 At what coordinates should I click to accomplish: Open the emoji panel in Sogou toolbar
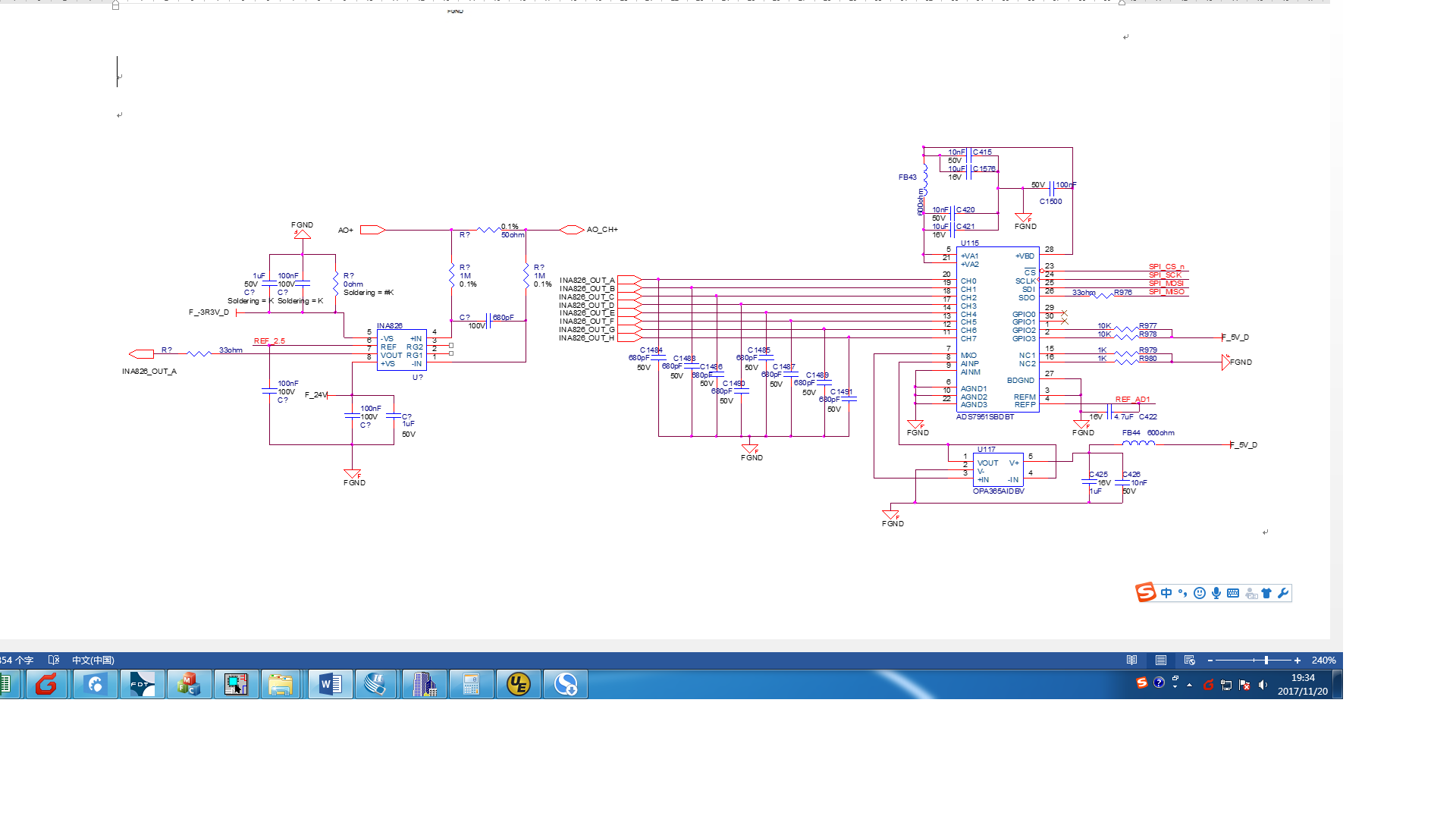click(x=1199, y=593)
